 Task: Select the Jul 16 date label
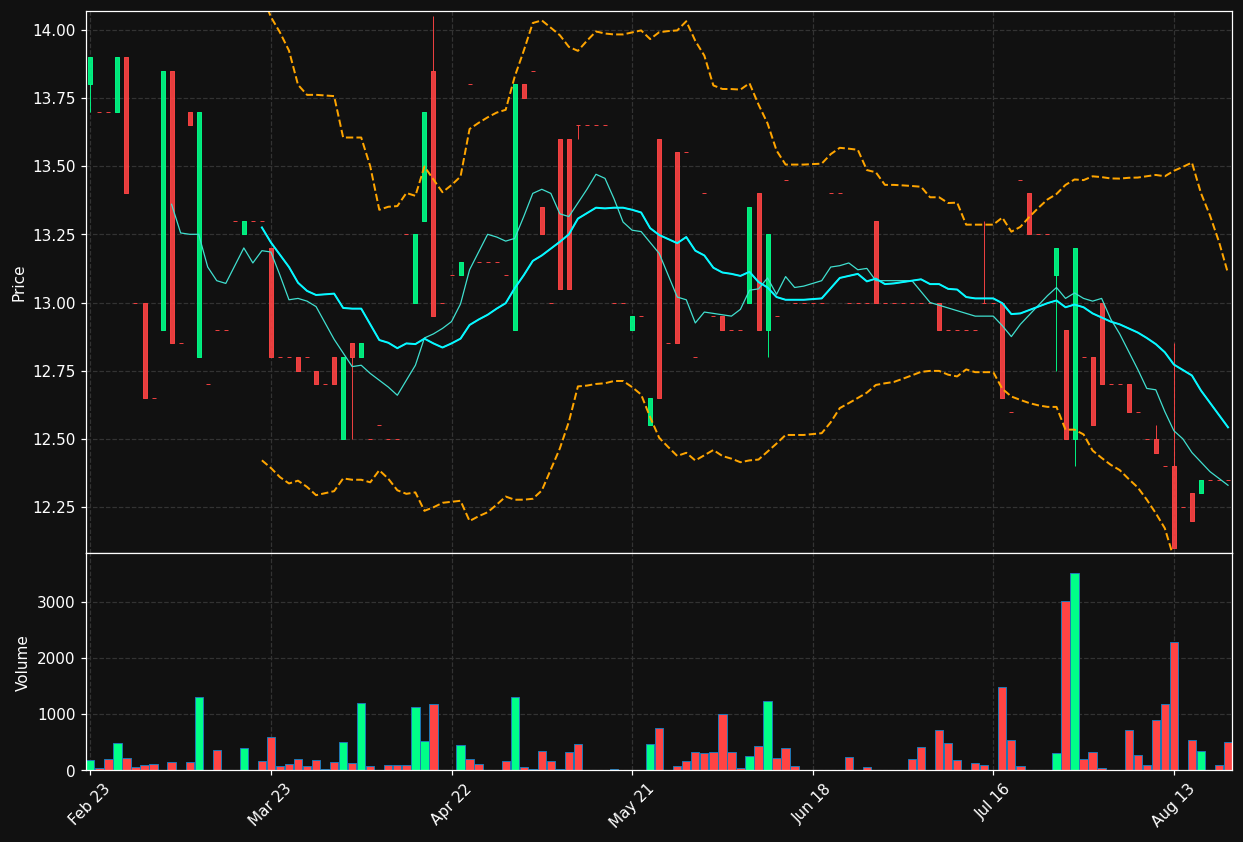(x=992, y=804)
